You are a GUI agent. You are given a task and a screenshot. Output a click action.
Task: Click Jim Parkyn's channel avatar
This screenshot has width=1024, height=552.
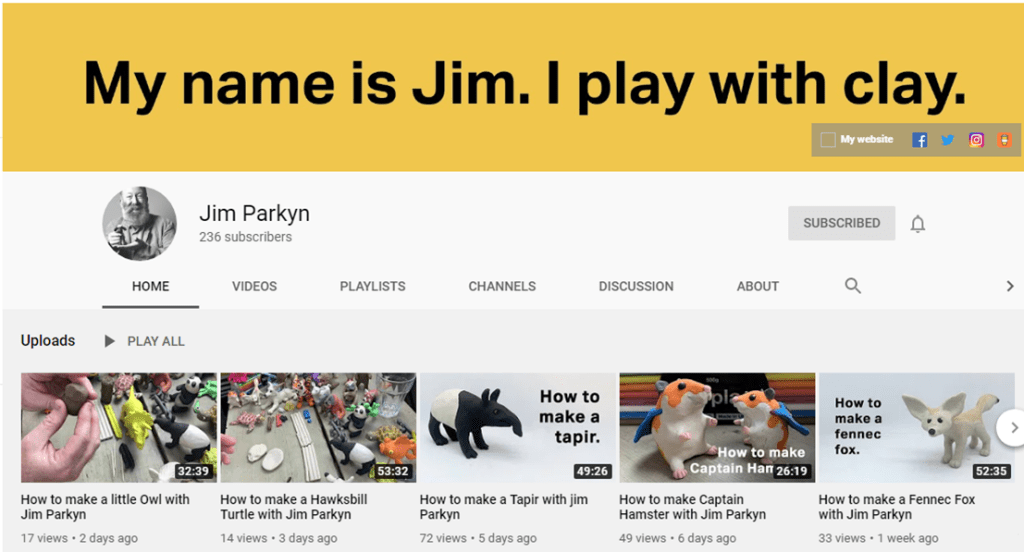(139, 224)
